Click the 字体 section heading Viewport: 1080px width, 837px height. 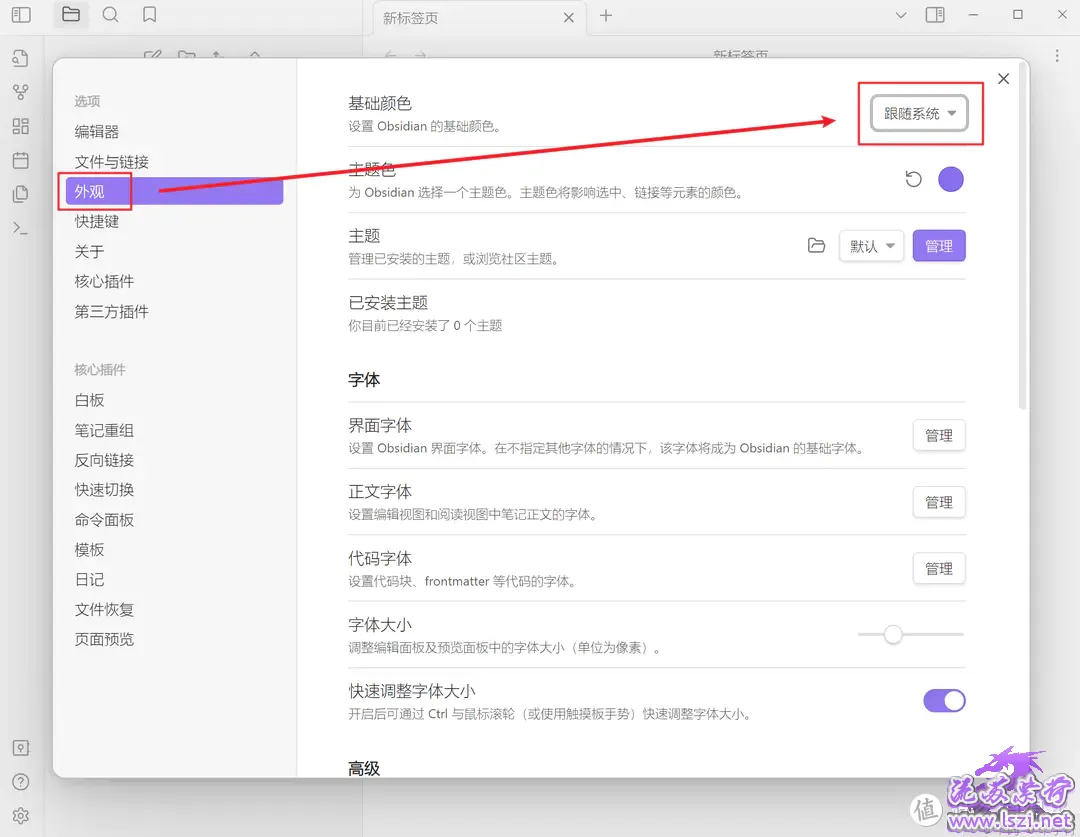(364, 380)
